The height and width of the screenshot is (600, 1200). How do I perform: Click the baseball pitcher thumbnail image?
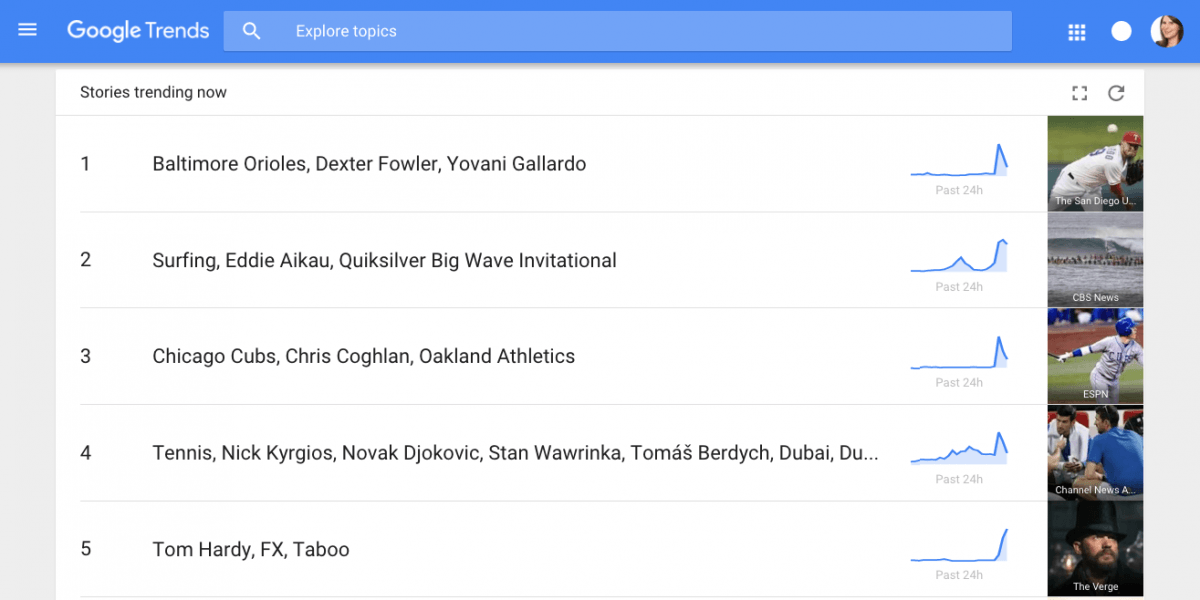pyautogui.click(x=1095, y=163)
